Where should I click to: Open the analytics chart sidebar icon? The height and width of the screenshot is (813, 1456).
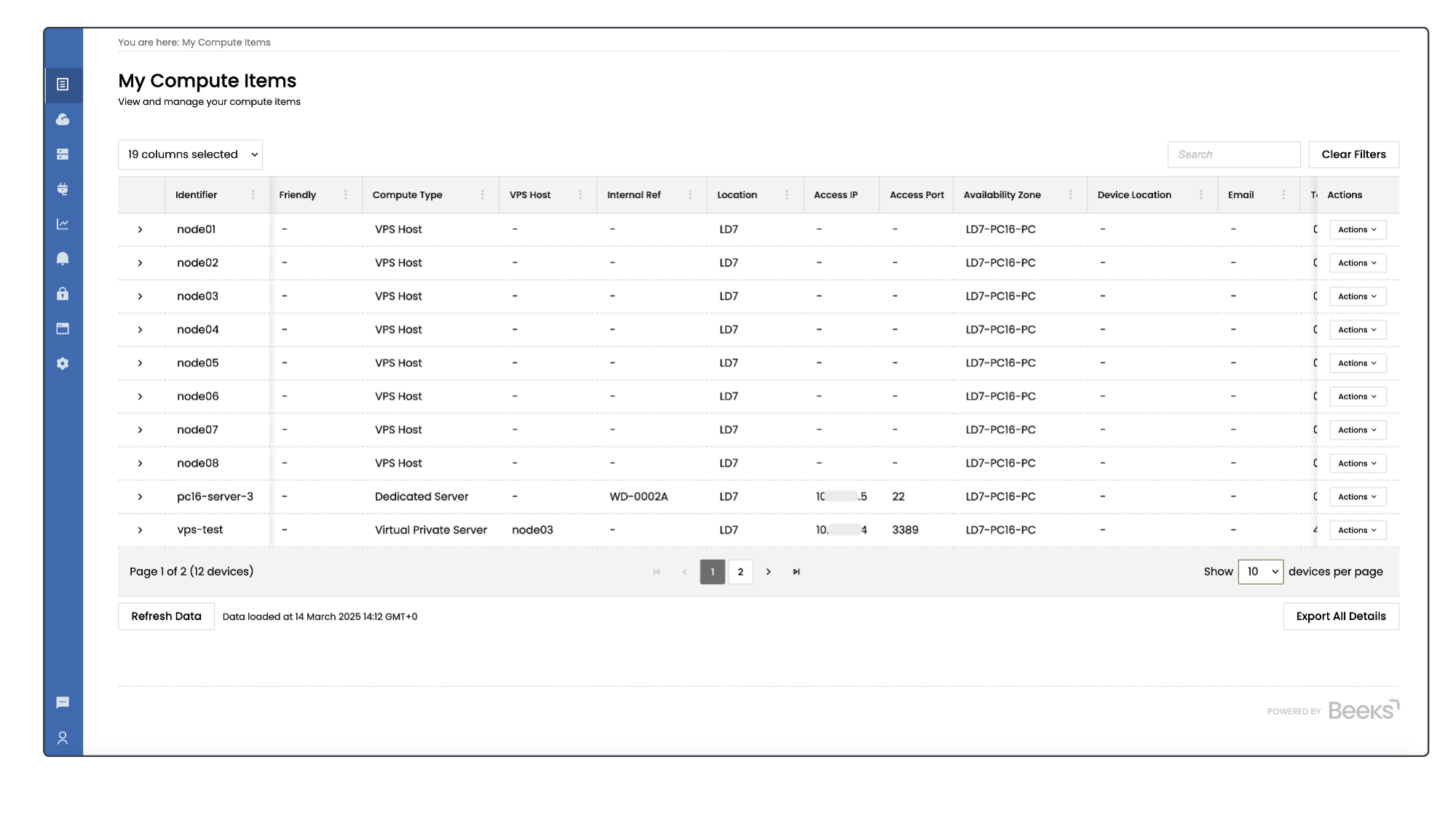pos(63,224)
